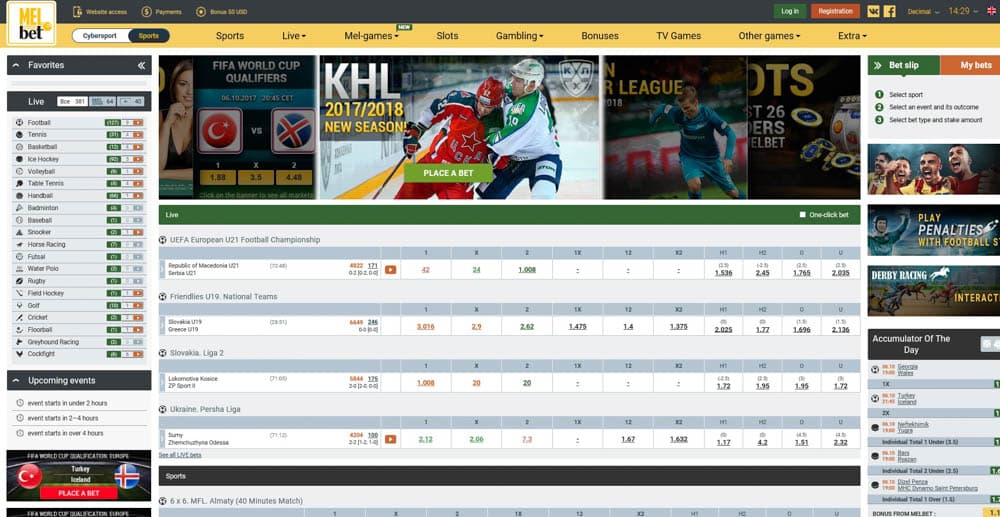Open UEFA European U21 Football Championship link
Image resolution: width=1000 pixels, height=517 pixels.
pos(245,240)
